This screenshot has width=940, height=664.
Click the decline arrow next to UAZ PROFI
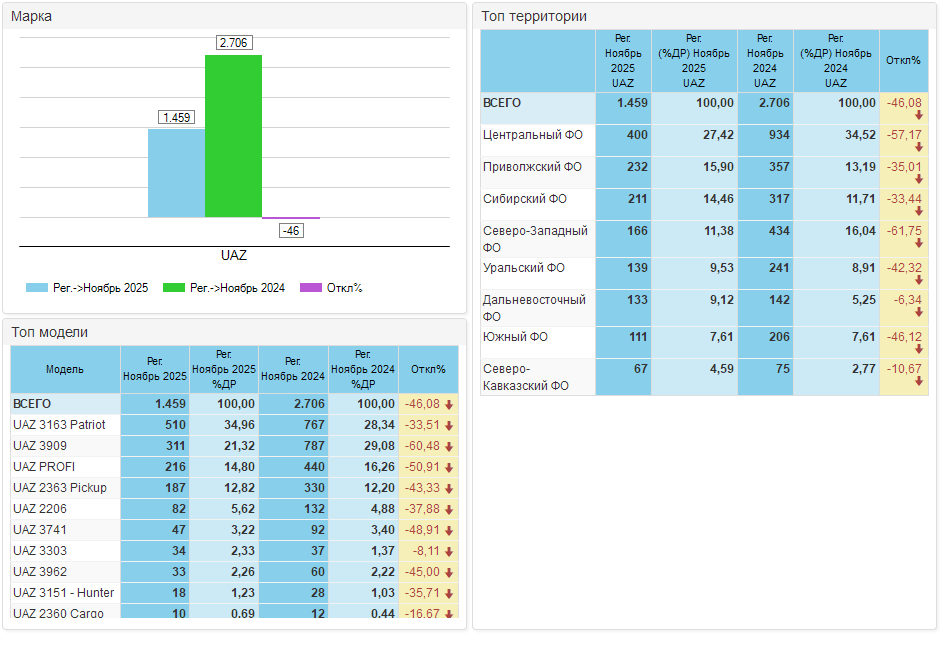click(450, 467)
